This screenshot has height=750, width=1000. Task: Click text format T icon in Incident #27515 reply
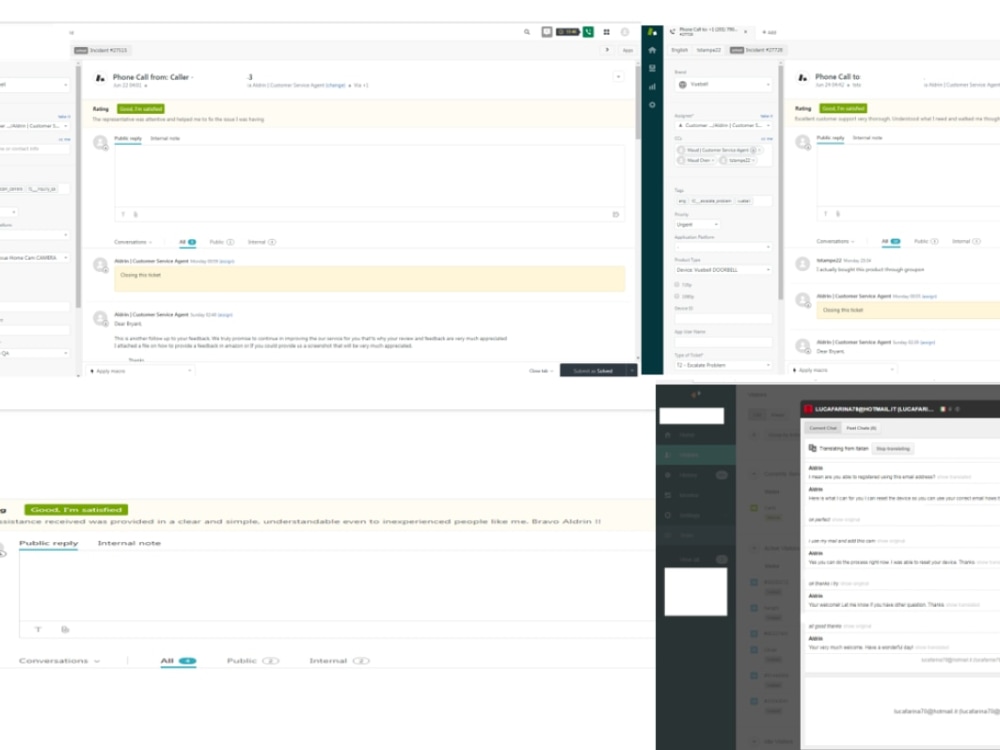click(x=123, y=214)
